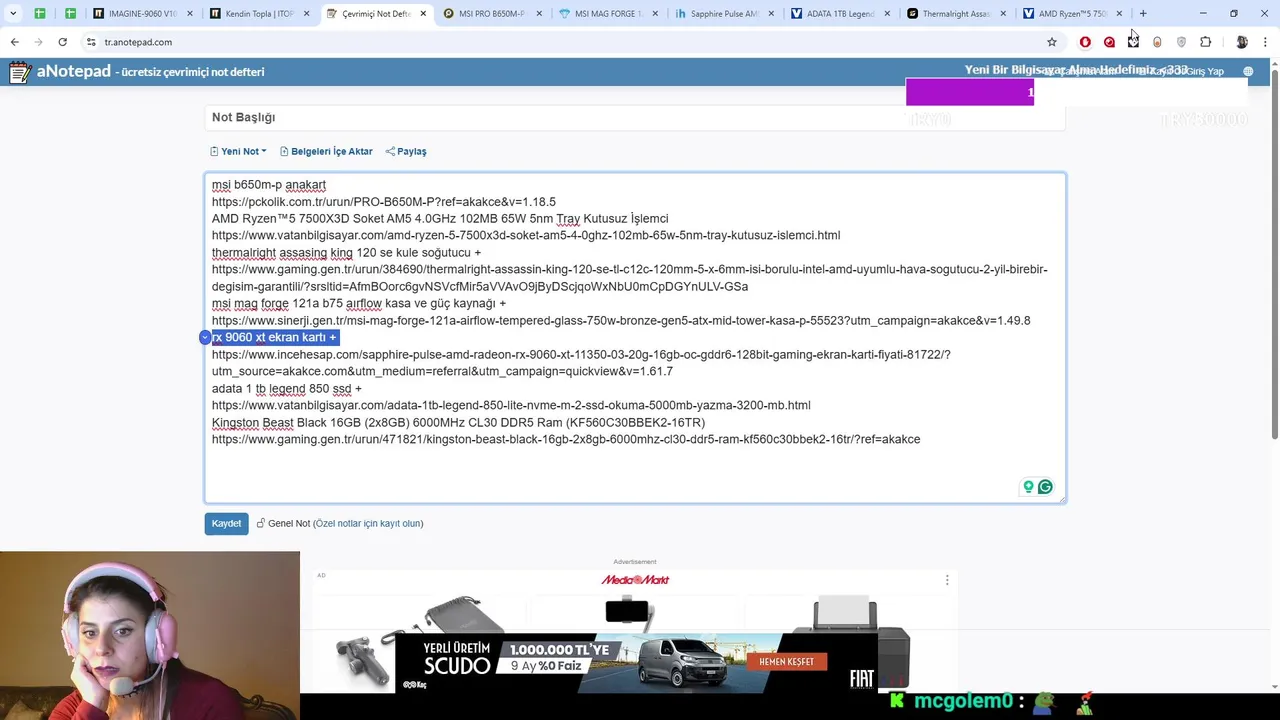The image size is (1280, 720).
Task: Open the ad options menu icon
Action: 947,579
